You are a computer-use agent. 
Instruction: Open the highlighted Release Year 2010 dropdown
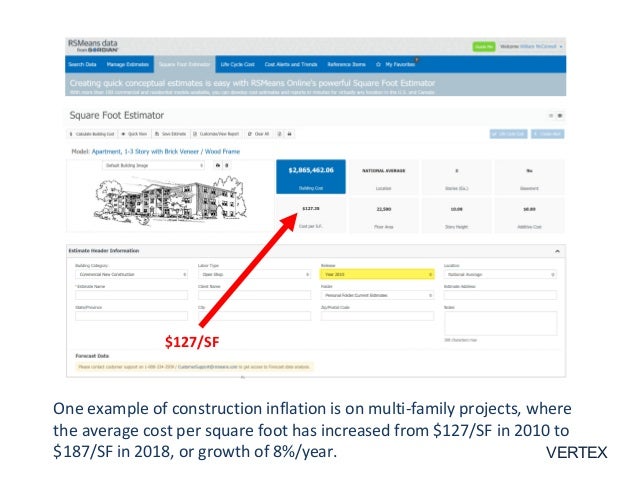tap(377, 274)
